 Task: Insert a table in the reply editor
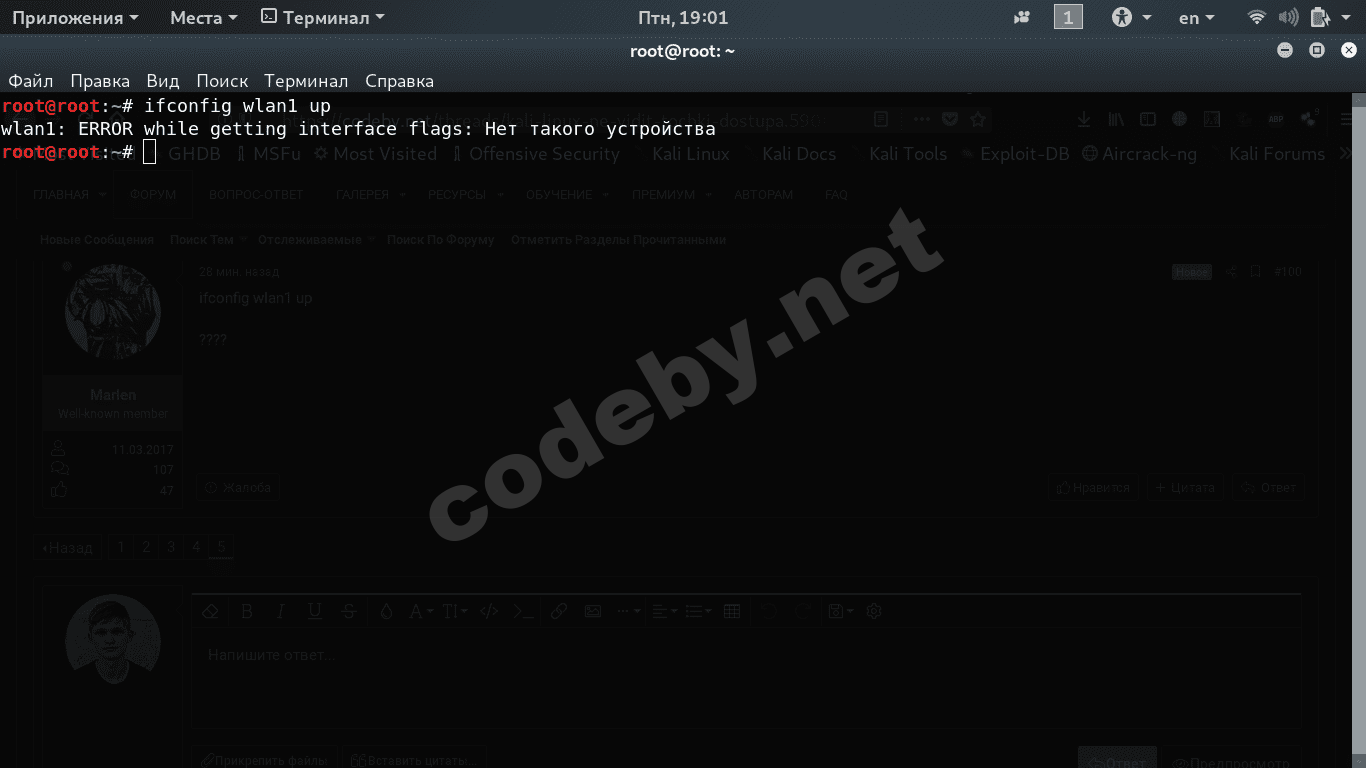(732, 611)
